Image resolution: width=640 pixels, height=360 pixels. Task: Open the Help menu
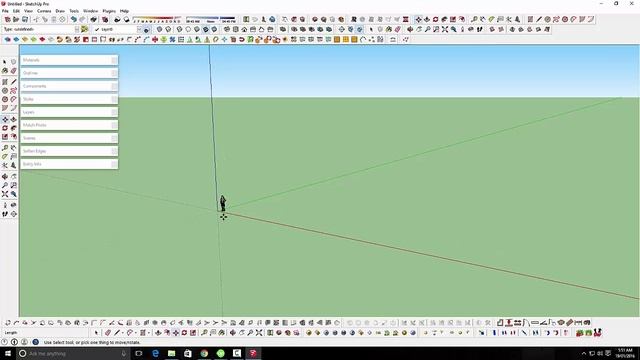(x=124, y=11)
